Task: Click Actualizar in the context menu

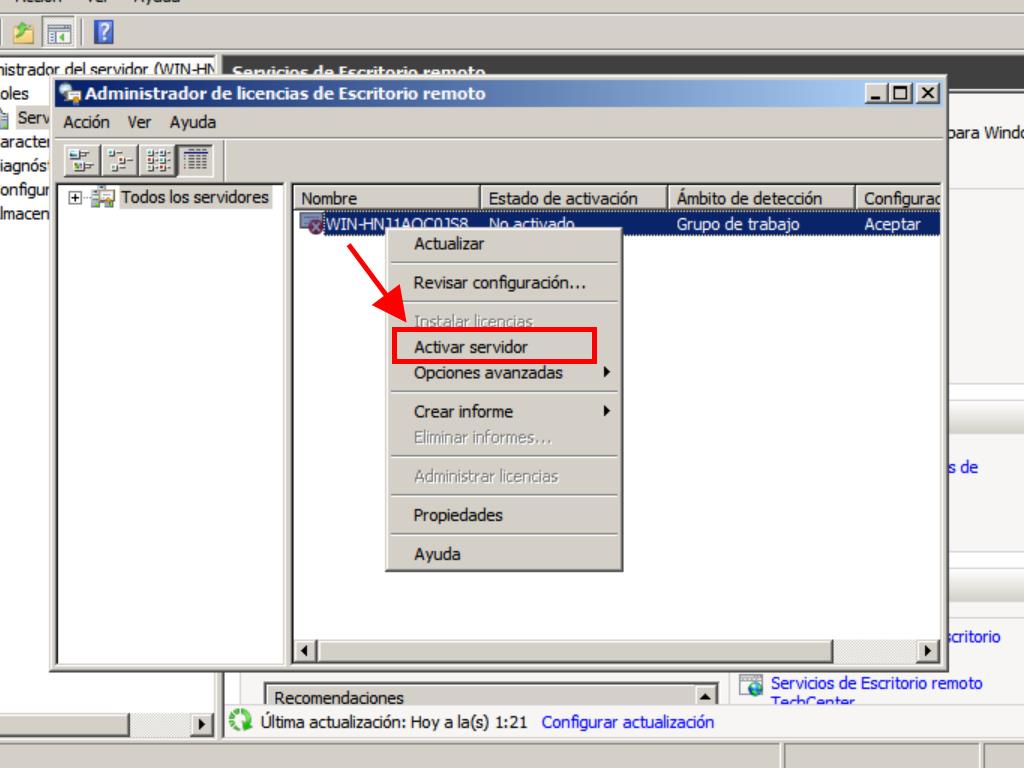Action: pyautogui.click(x=449, y=244)
